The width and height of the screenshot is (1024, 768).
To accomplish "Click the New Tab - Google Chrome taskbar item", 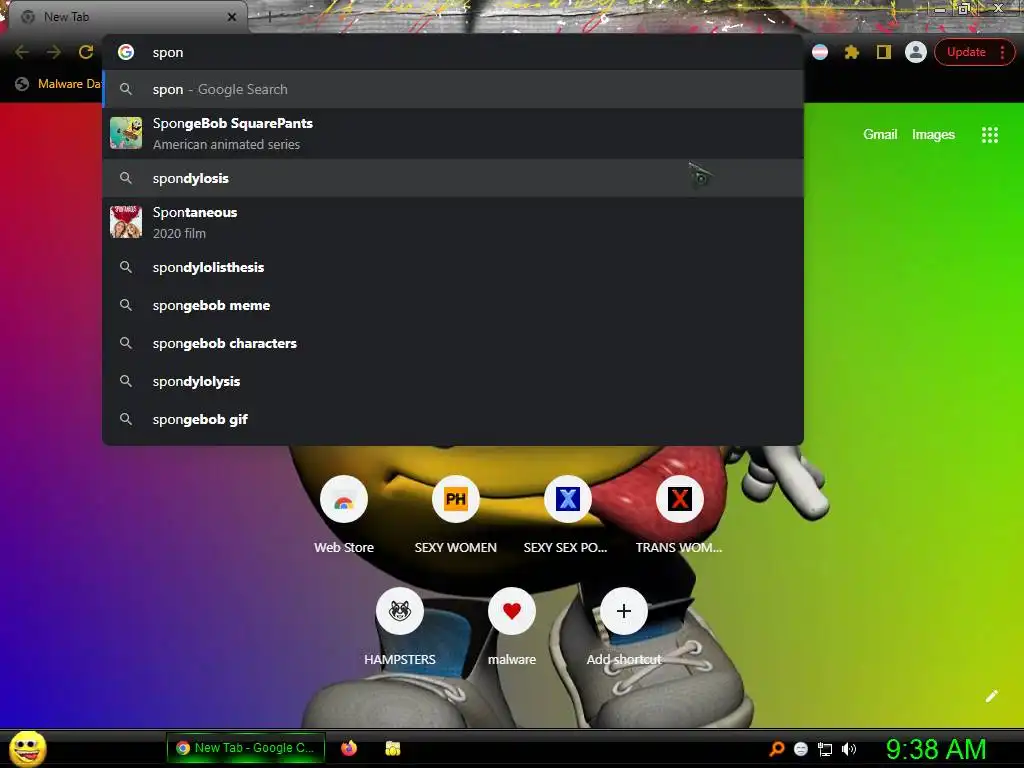I will tap(246, 748).
